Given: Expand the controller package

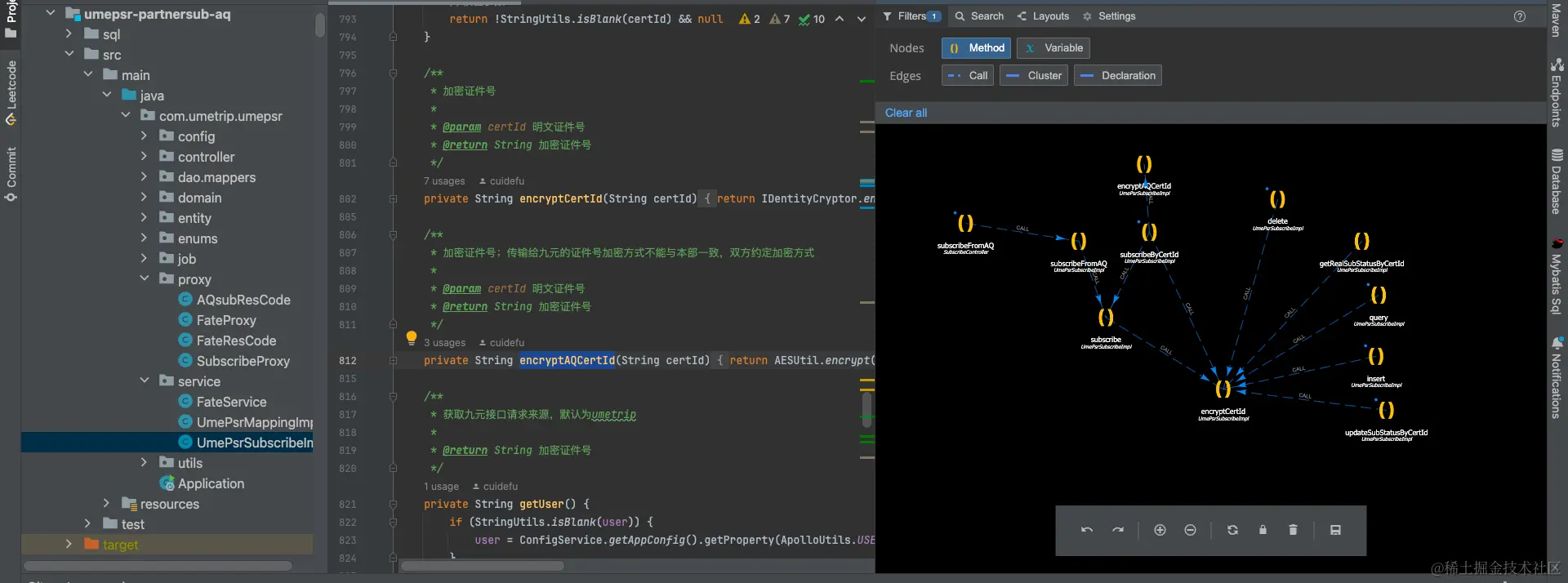Looking at the screenshot, I should pyautogui.click(x=144, y=156).
